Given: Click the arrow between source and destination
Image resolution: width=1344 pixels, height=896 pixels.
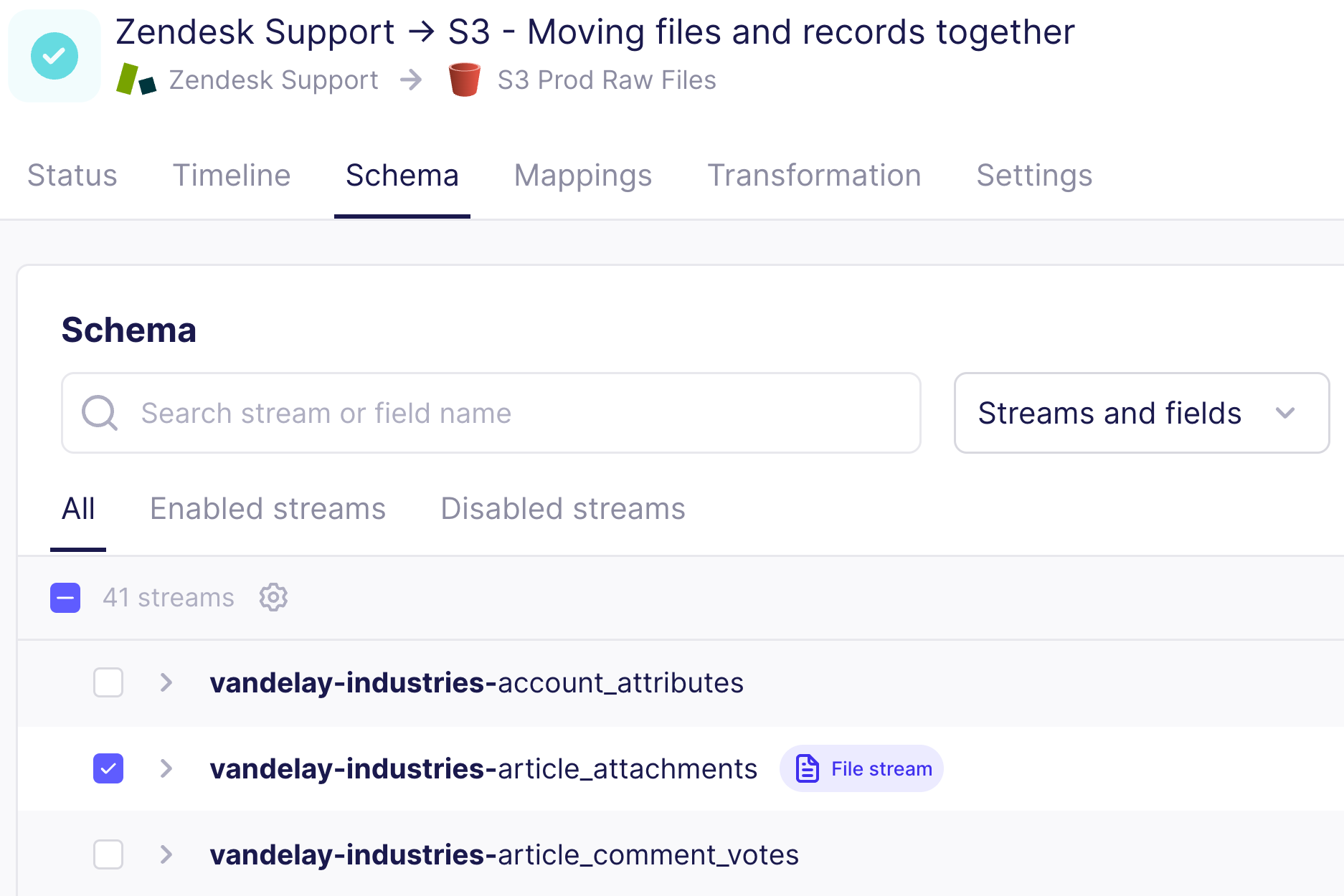Looking at the screenshot, I should [x=412, y=80].
